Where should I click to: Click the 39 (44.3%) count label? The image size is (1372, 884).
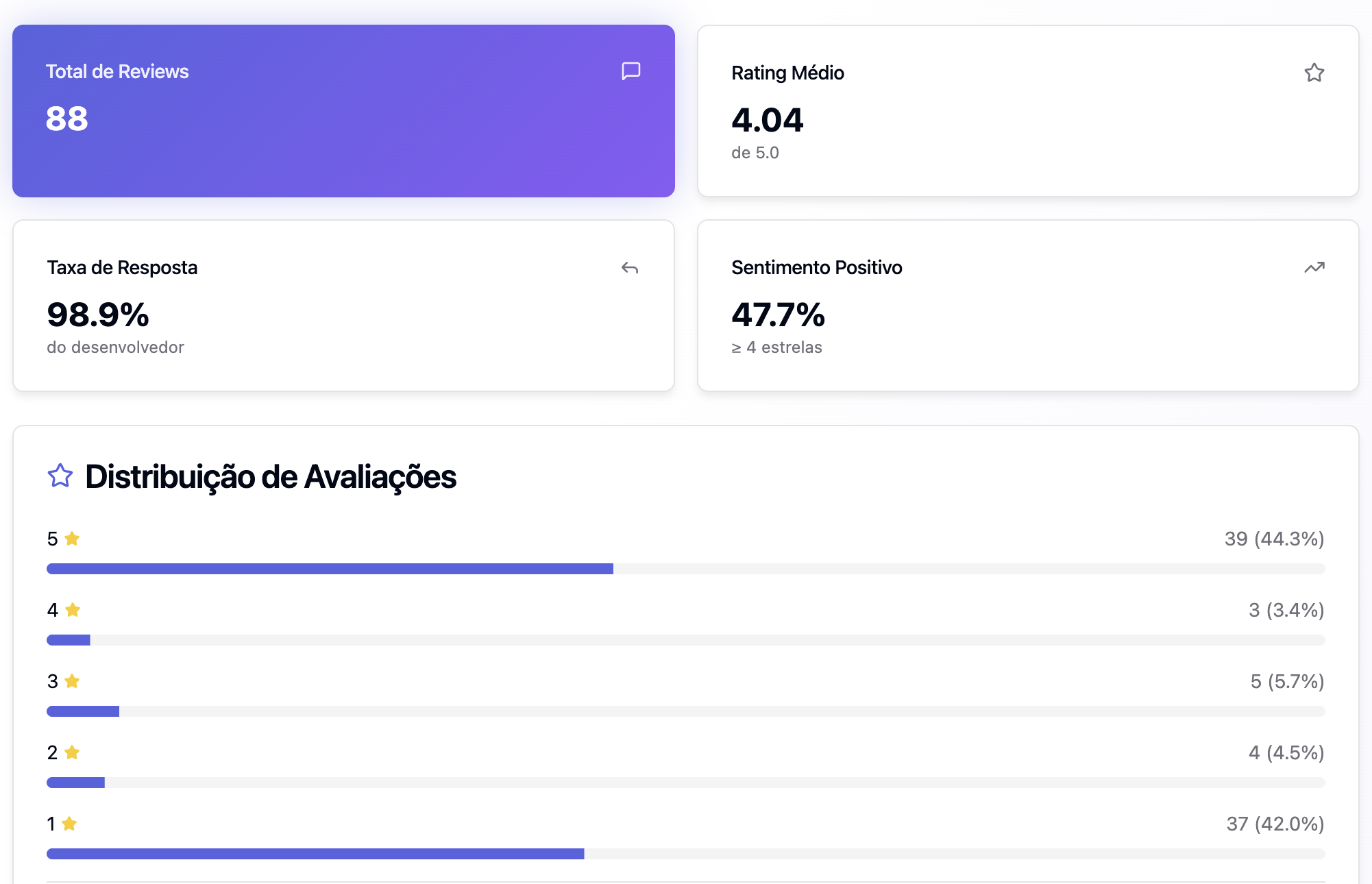click(1274, 539)
